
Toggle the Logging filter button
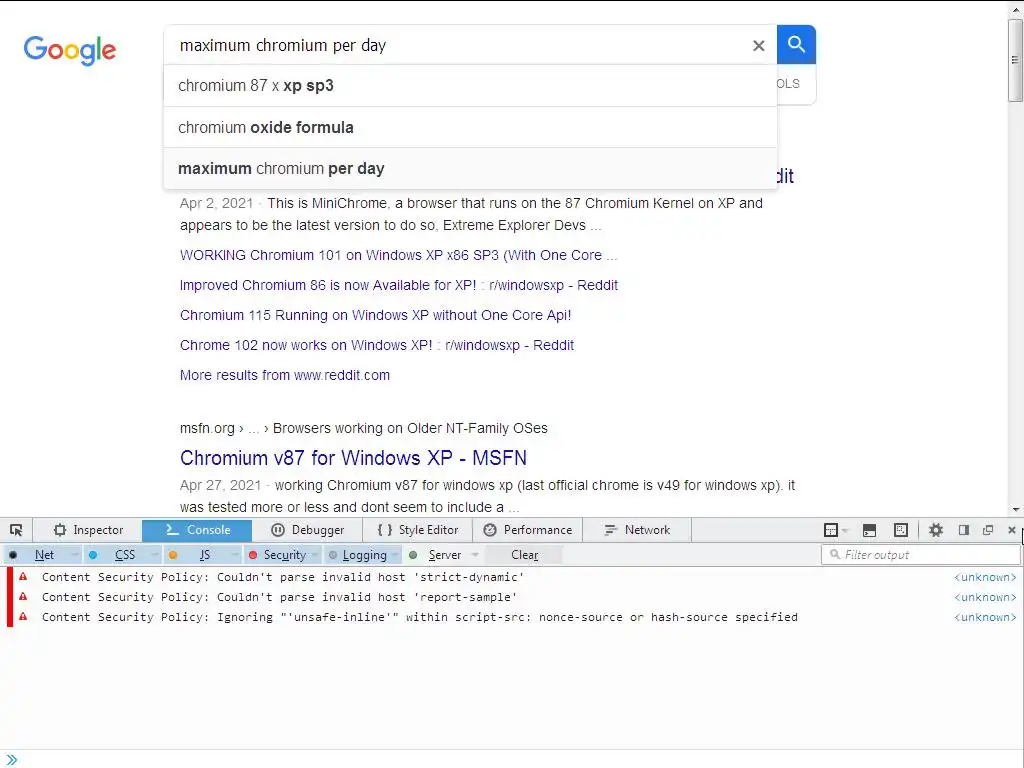[x=357, y=555]
